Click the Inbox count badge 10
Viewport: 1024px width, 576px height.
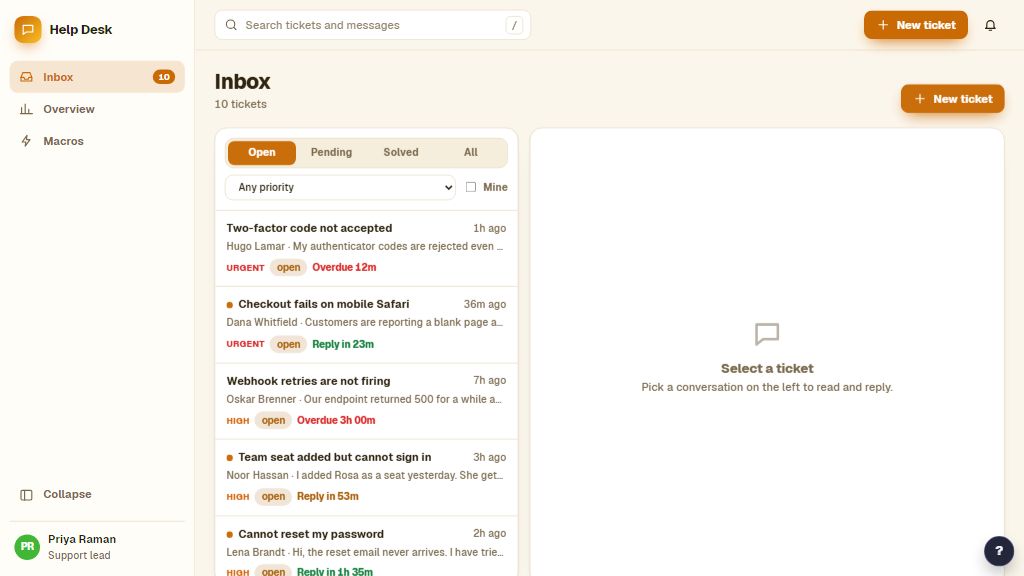pyautogui.click(x=163, y=77)
